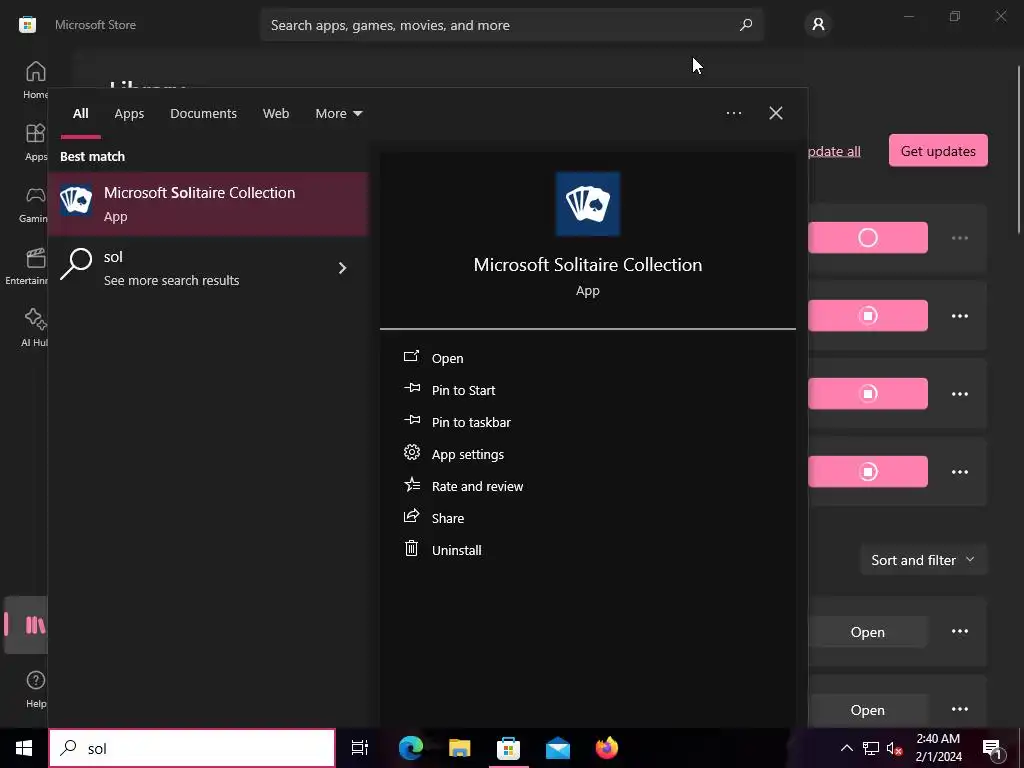Show hidden system tray icons
1024x768 pixels.
(x=846, y=748)
